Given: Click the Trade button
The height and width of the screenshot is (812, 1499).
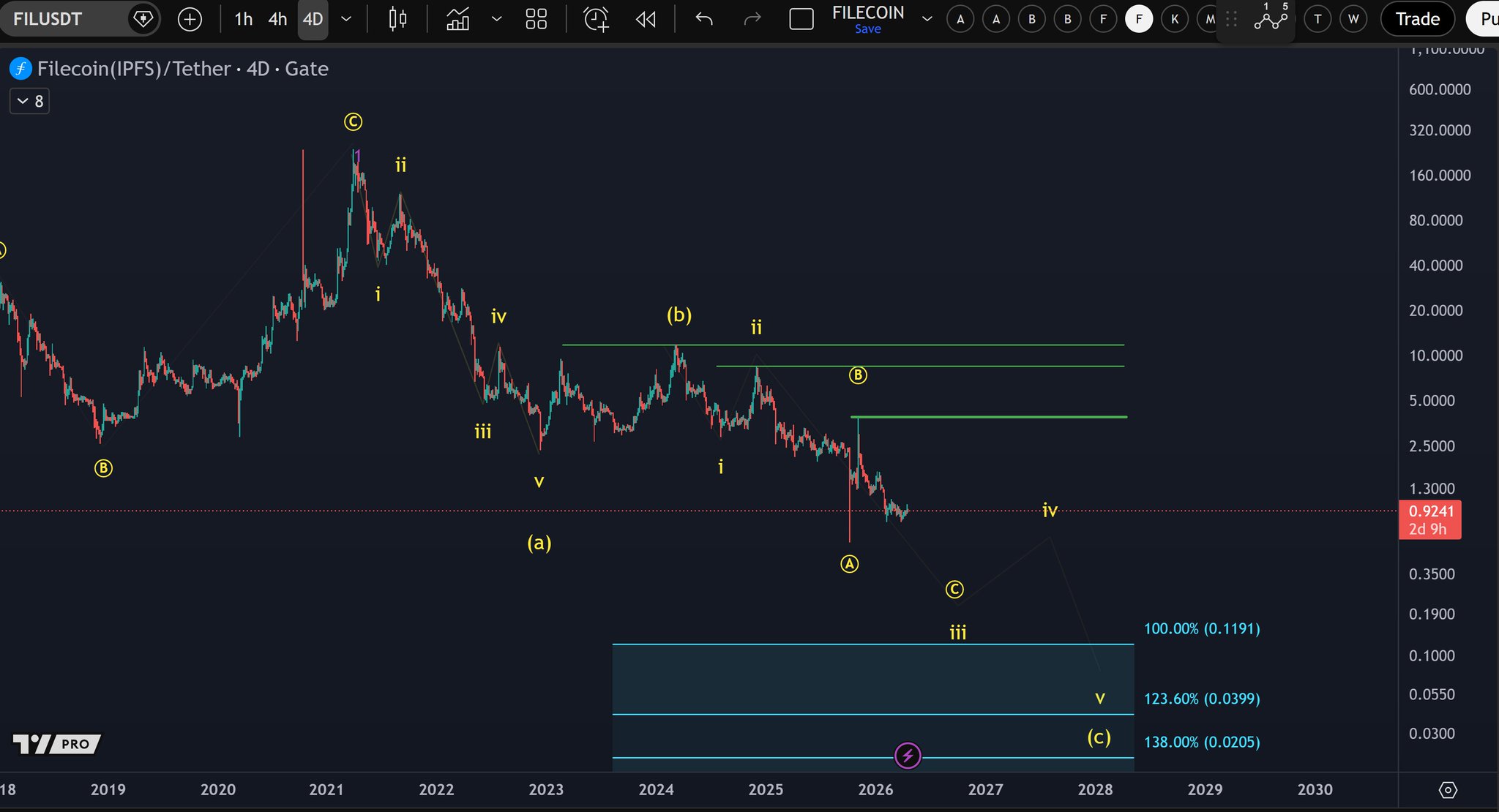Looking at the screenshot, I should coord(1417,19).
